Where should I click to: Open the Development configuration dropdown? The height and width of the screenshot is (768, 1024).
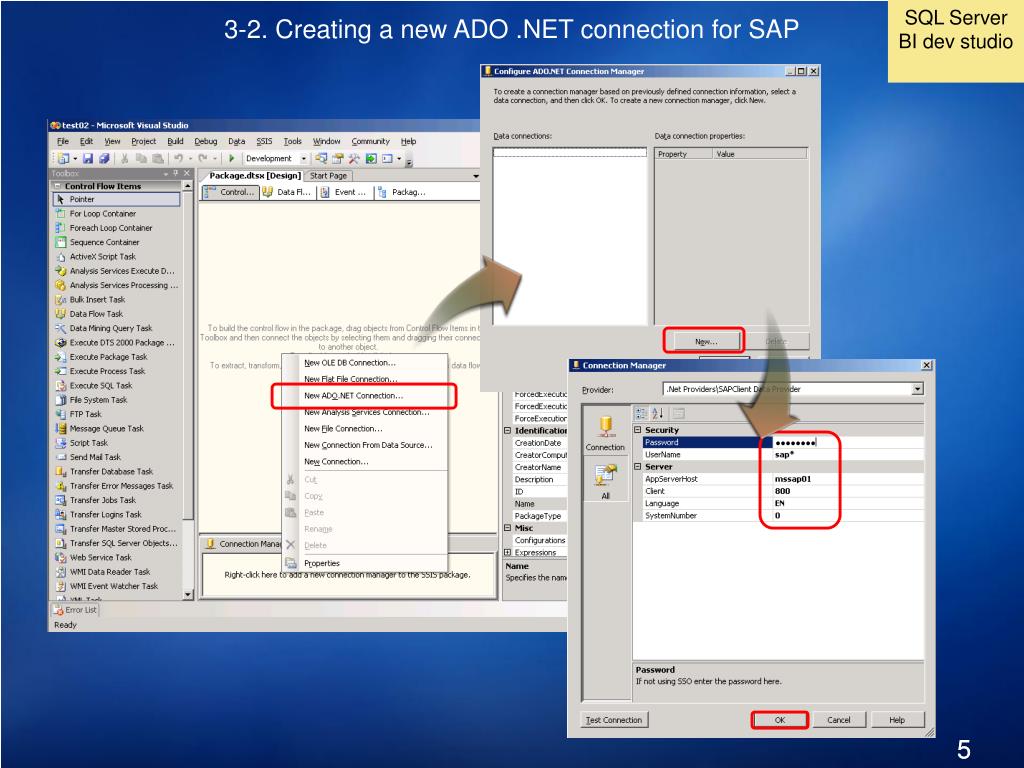[304, 159]
